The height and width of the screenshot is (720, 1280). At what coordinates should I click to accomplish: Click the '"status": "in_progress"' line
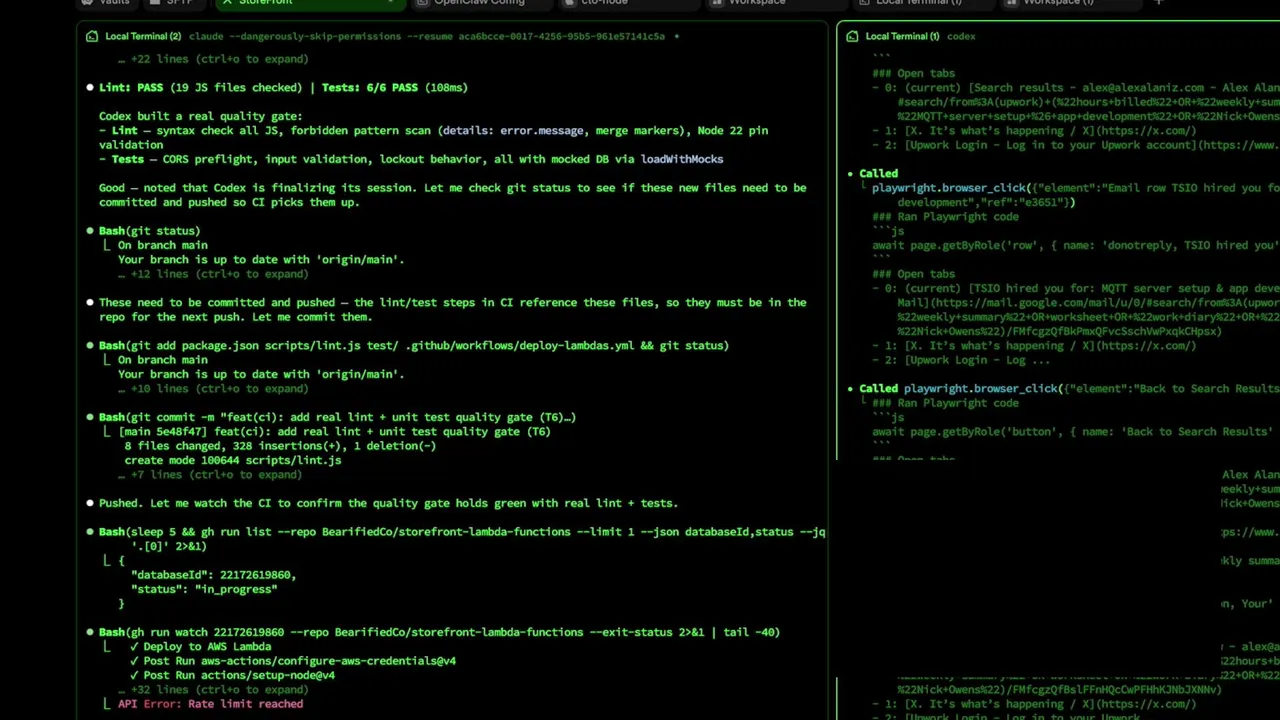tap(204, 589)
